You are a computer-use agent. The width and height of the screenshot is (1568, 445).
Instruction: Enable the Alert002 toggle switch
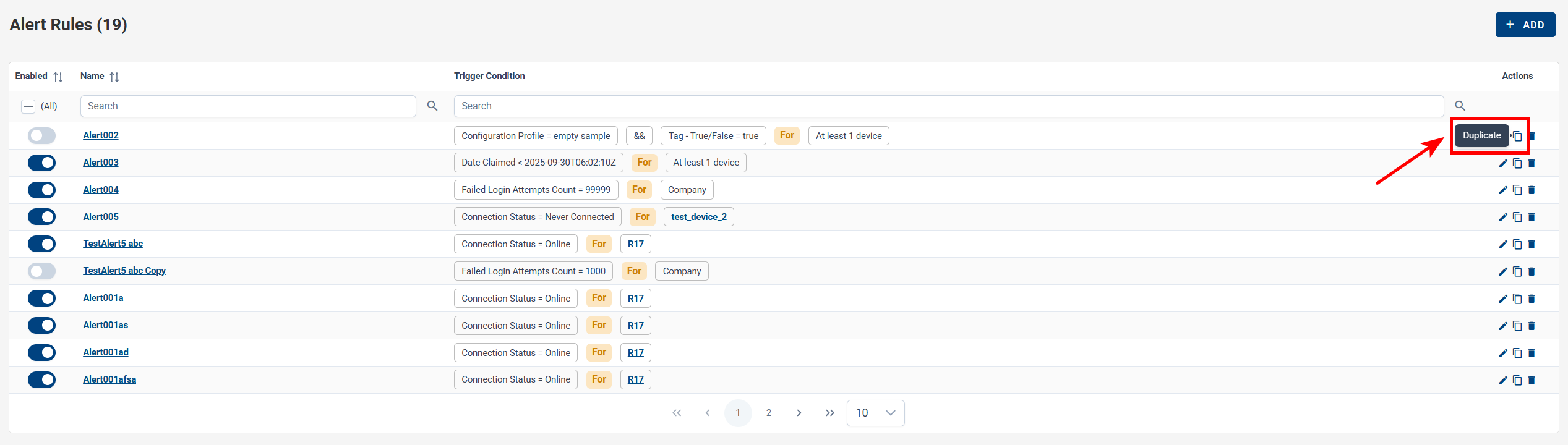coord(41,136)
